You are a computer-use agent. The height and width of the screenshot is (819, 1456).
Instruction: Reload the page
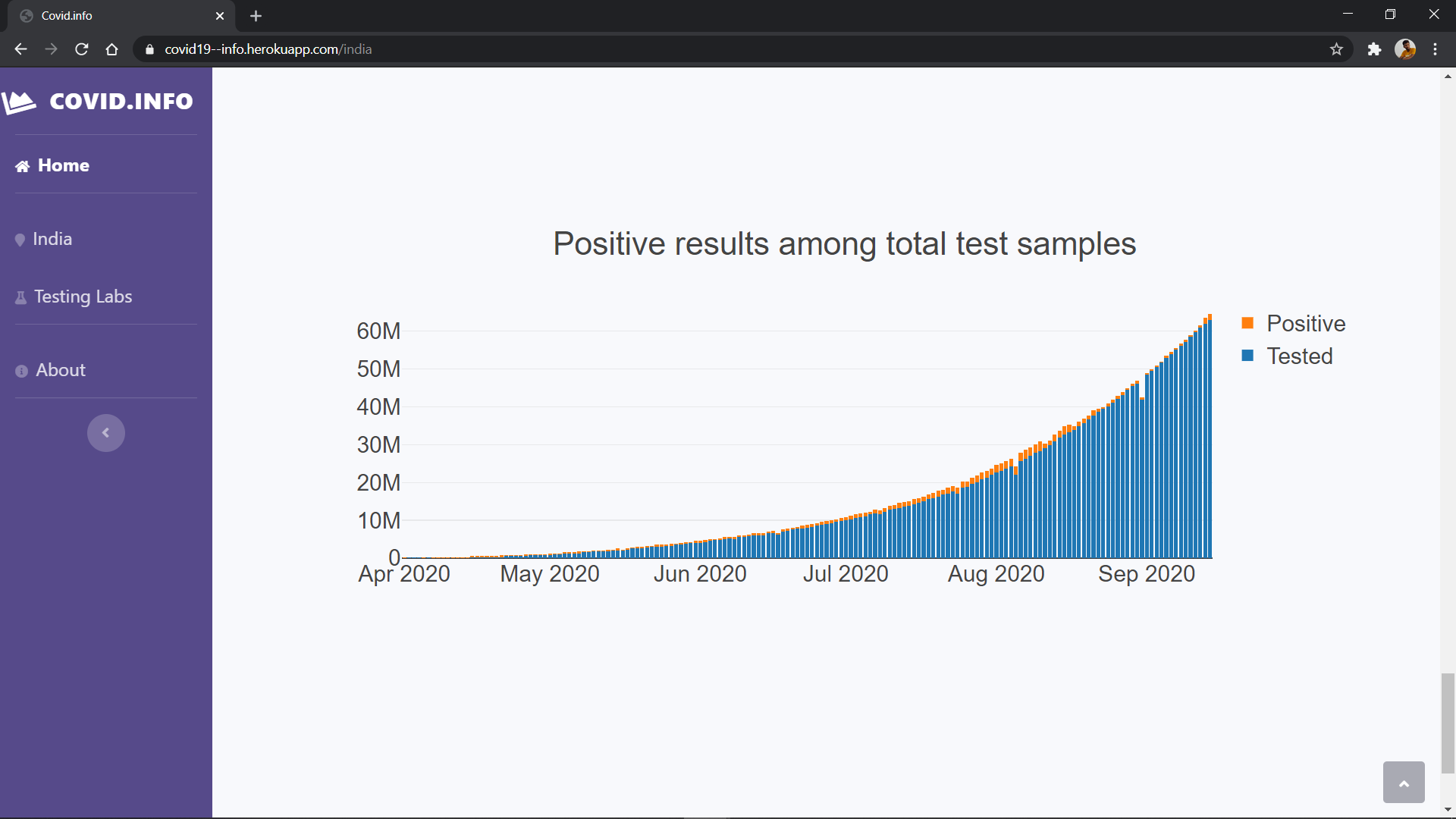click(82, 49)
